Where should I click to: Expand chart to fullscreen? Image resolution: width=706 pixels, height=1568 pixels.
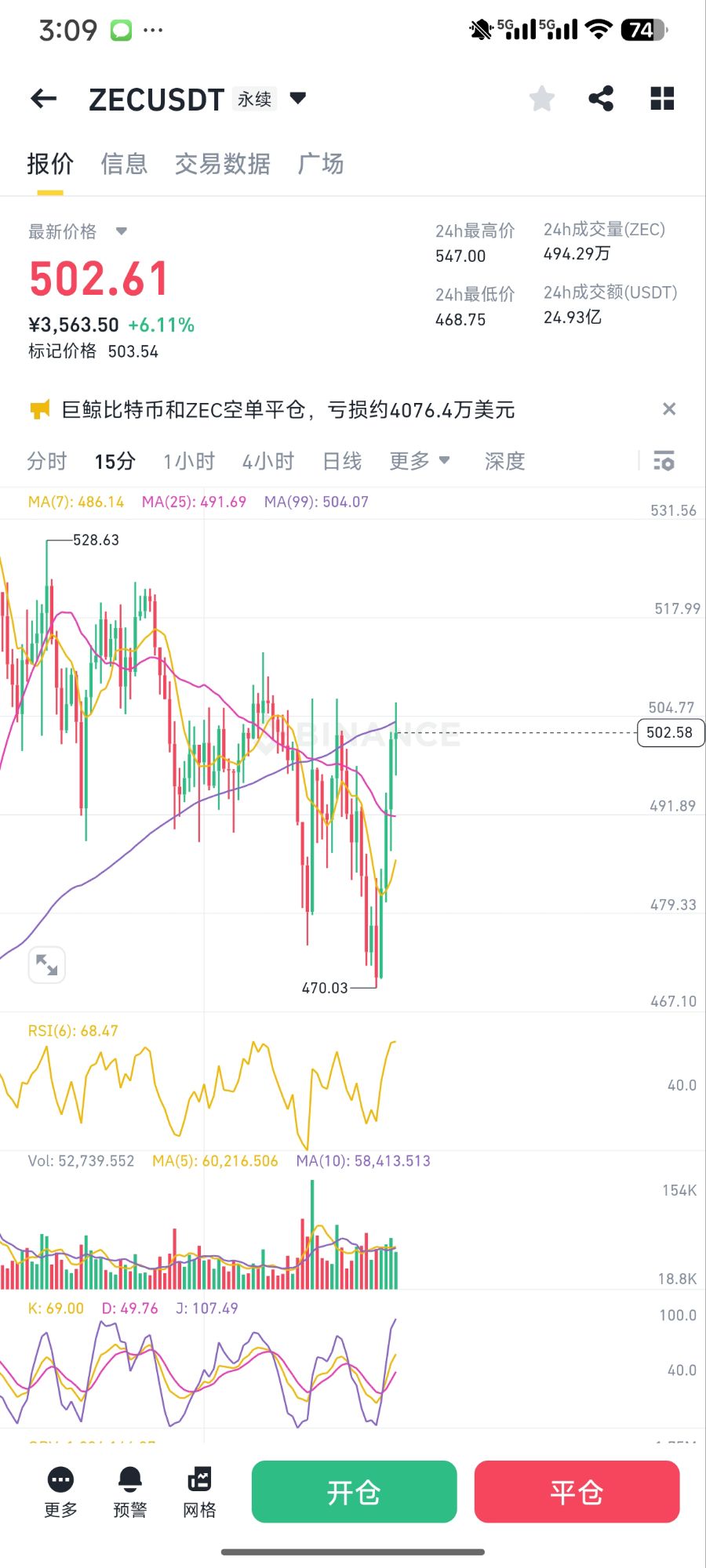(46, 964)
